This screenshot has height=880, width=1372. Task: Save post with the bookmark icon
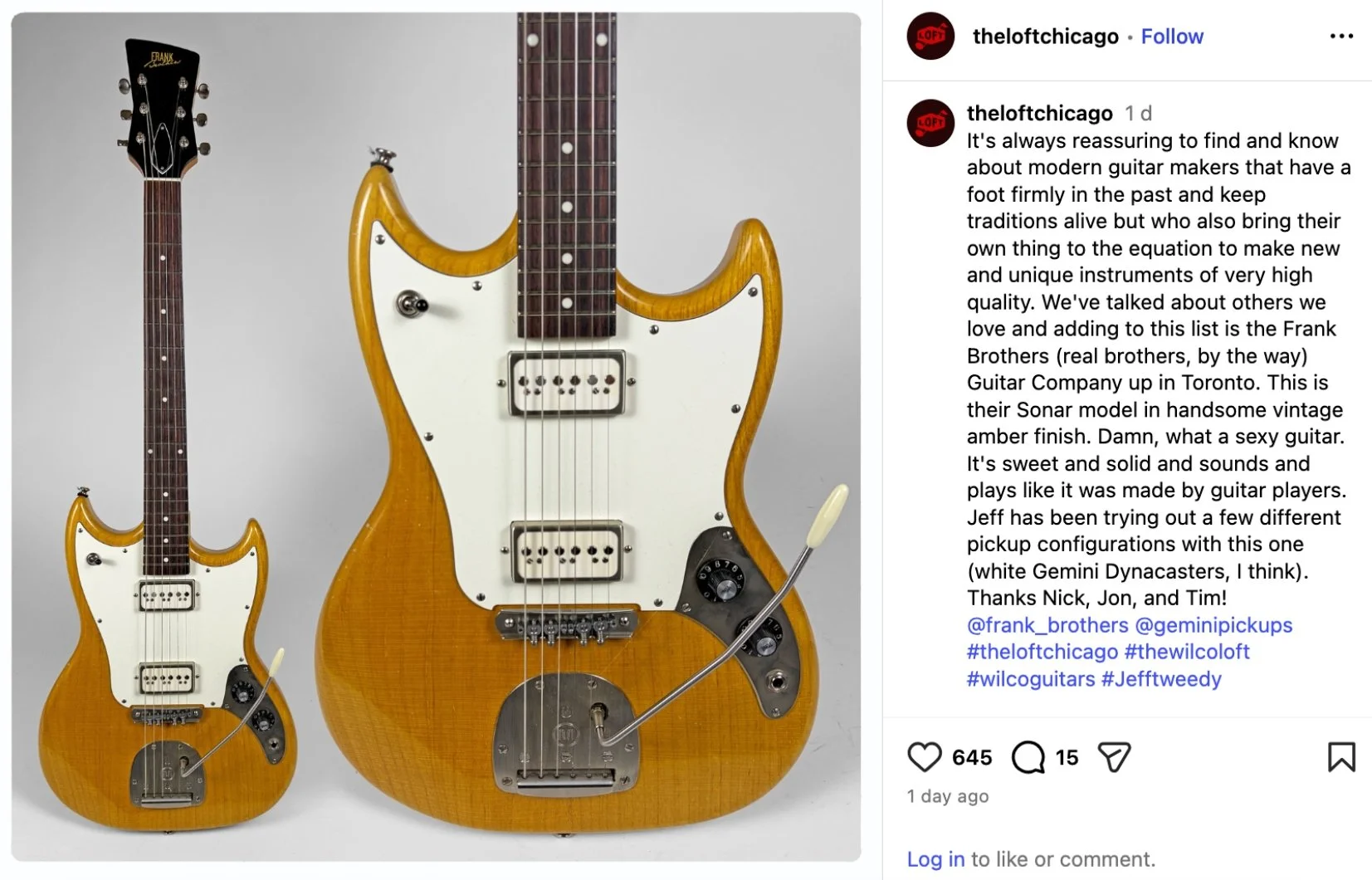tap(1341, 757)
